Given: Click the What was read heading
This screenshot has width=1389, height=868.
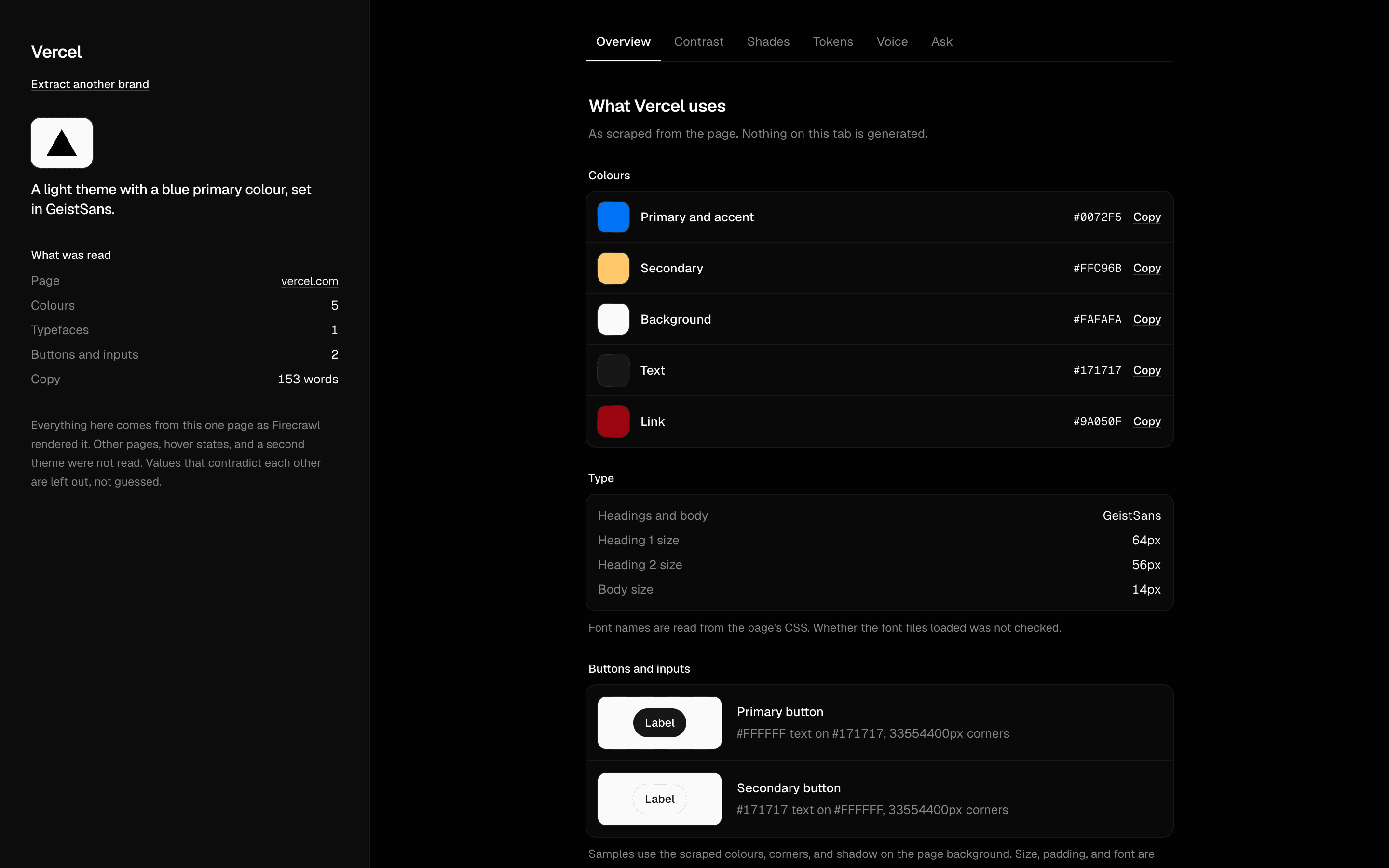Looking at the screenshot, I should [x=70, y=255].
